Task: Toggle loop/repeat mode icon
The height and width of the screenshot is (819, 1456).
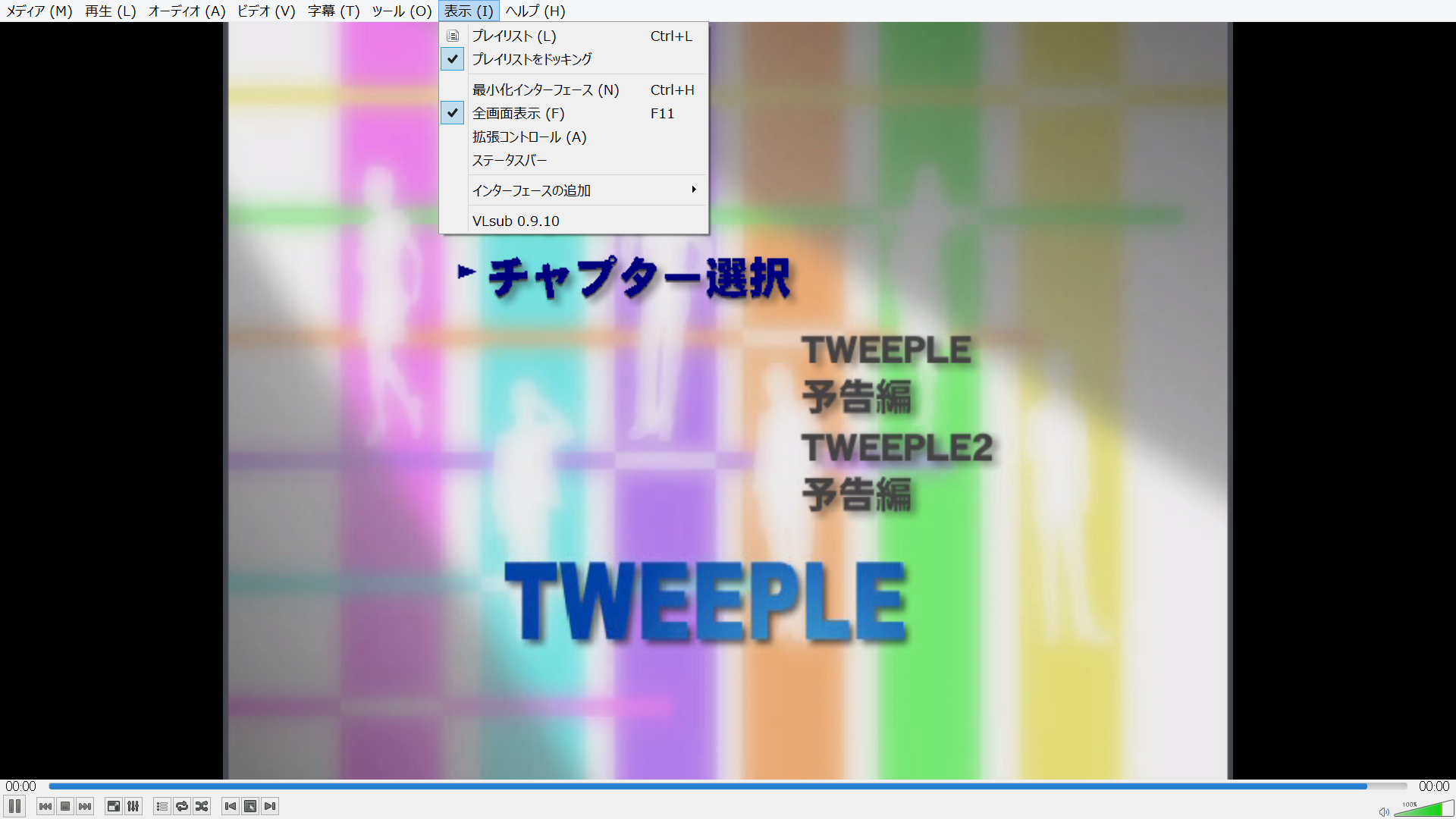Action: (182, 806)
